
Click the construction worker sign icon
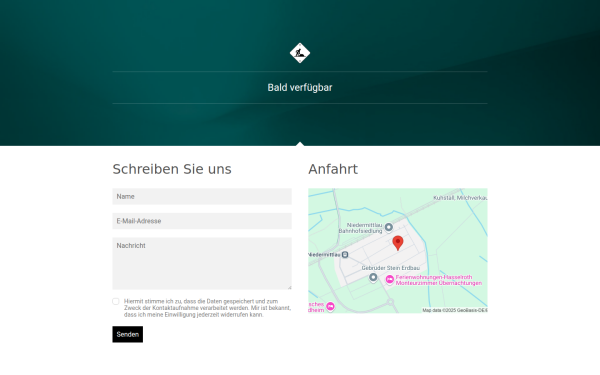pyautogui.click(x=300, y=53)
